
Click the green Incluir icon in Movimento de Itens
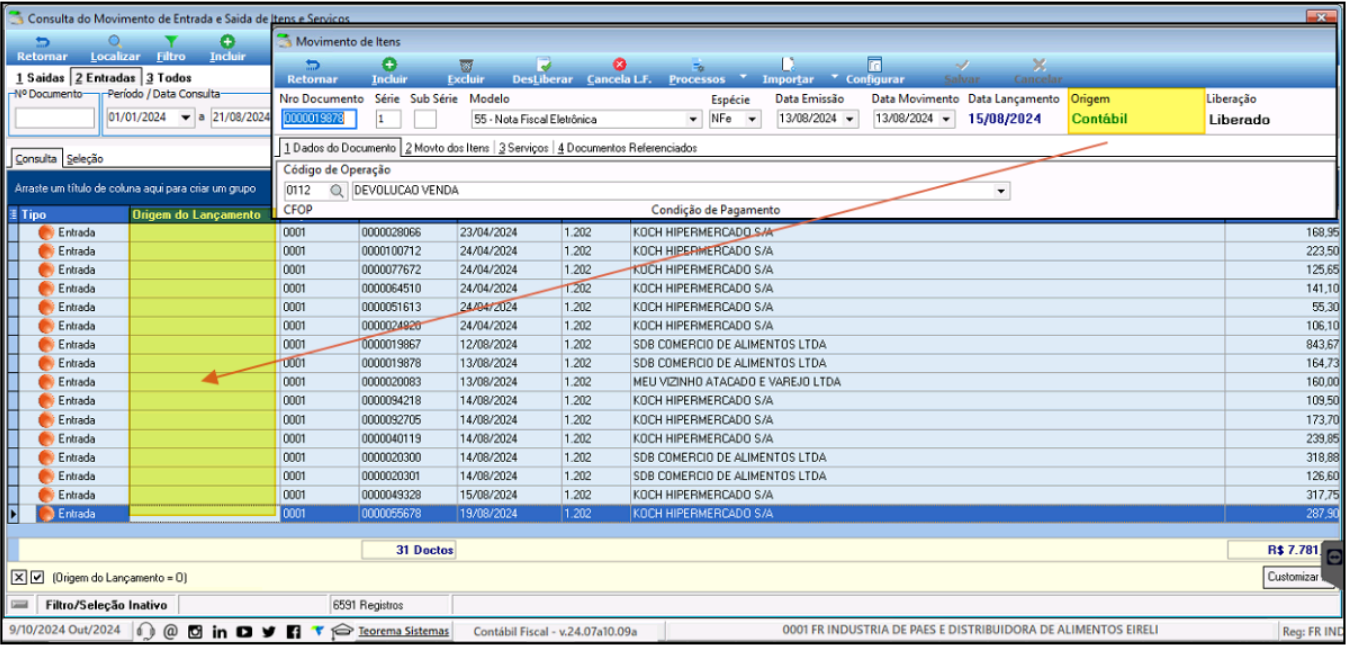(x=389, y=65)
